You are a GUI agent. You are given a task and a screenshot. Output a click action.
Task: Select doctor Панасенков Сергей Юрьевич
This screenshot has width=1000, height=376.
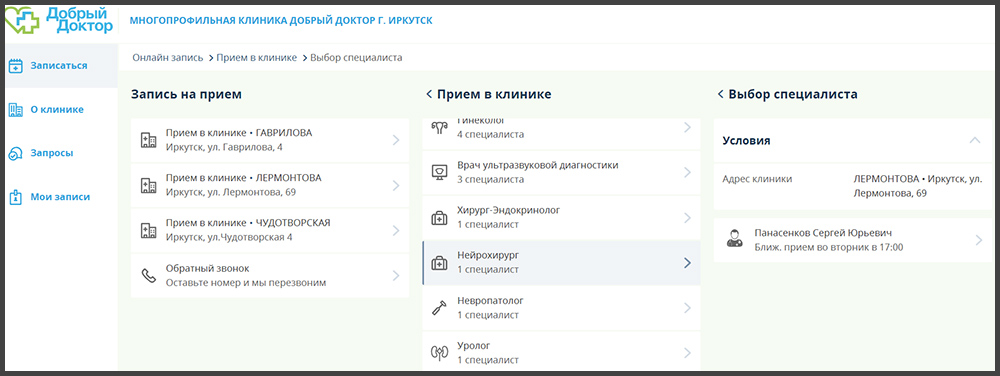point(853,240)
